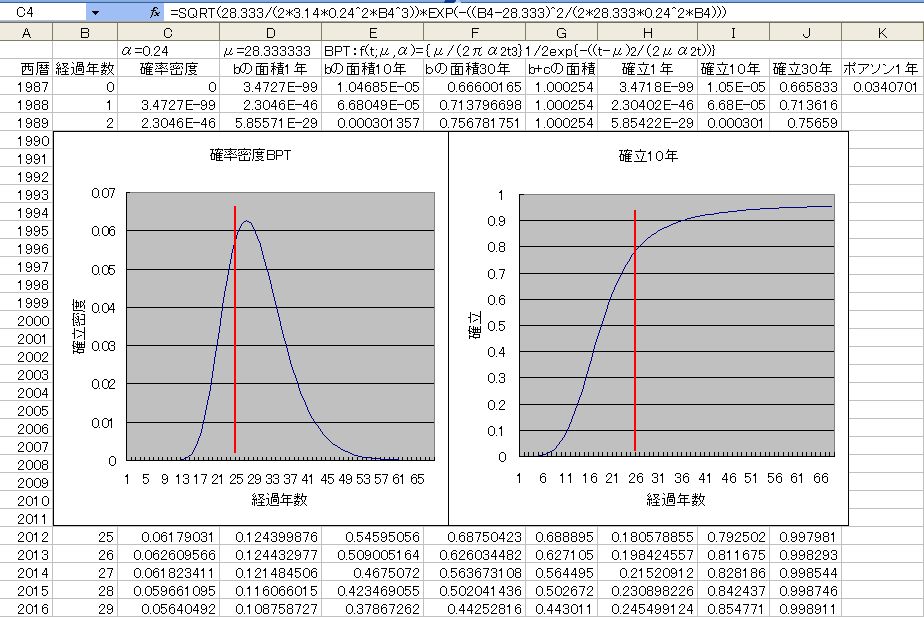Click the 確立 vertical axis title of the right chart
The image size is (924, 617).
coord(475,326)
